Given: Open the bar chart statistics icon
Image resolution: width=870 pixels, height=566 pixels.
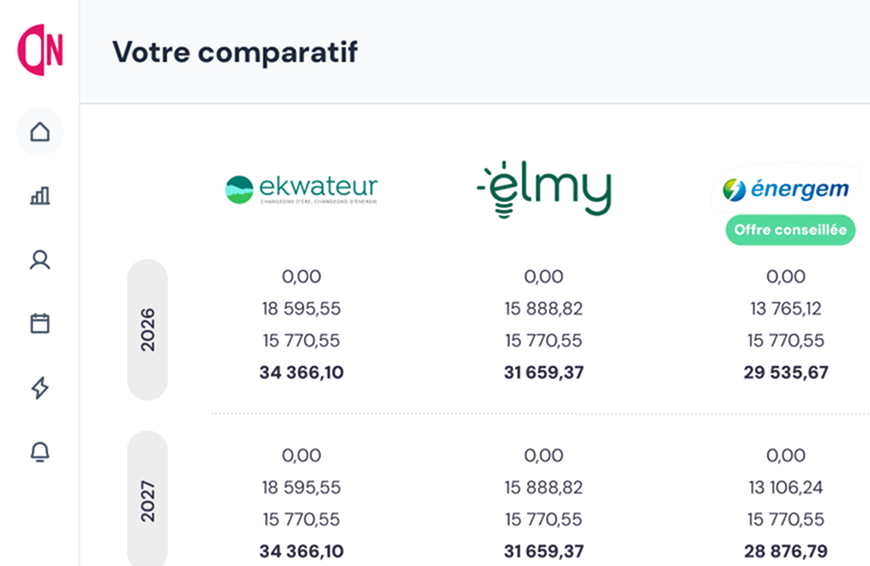Looking at the screenshot, I should [x=40, y=196].
